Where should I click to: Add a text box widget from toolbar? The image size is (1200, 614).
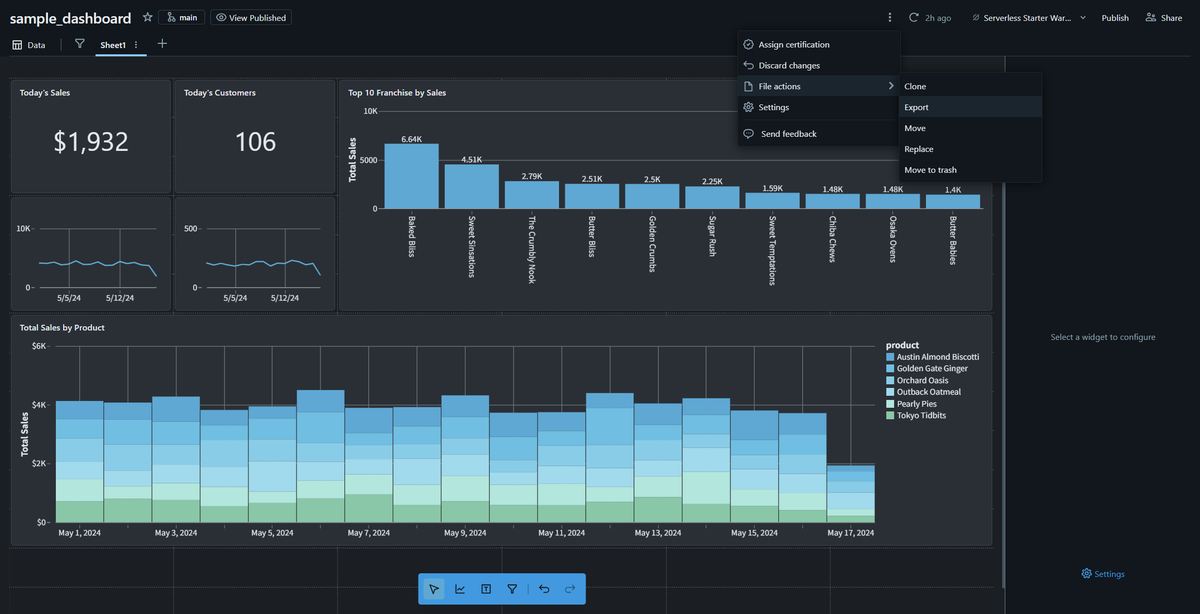click(x=486, y=589)
